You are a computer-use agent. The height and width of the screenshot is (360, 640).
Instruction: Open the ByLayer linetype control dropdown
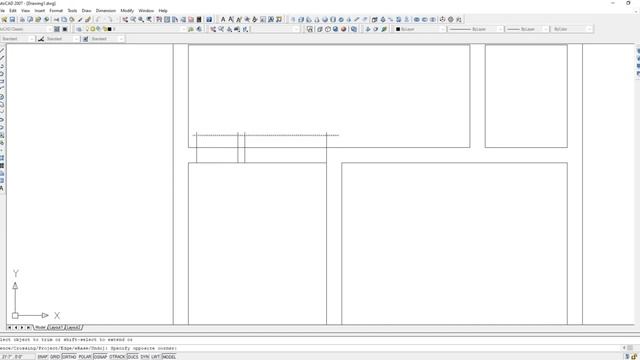476,29
